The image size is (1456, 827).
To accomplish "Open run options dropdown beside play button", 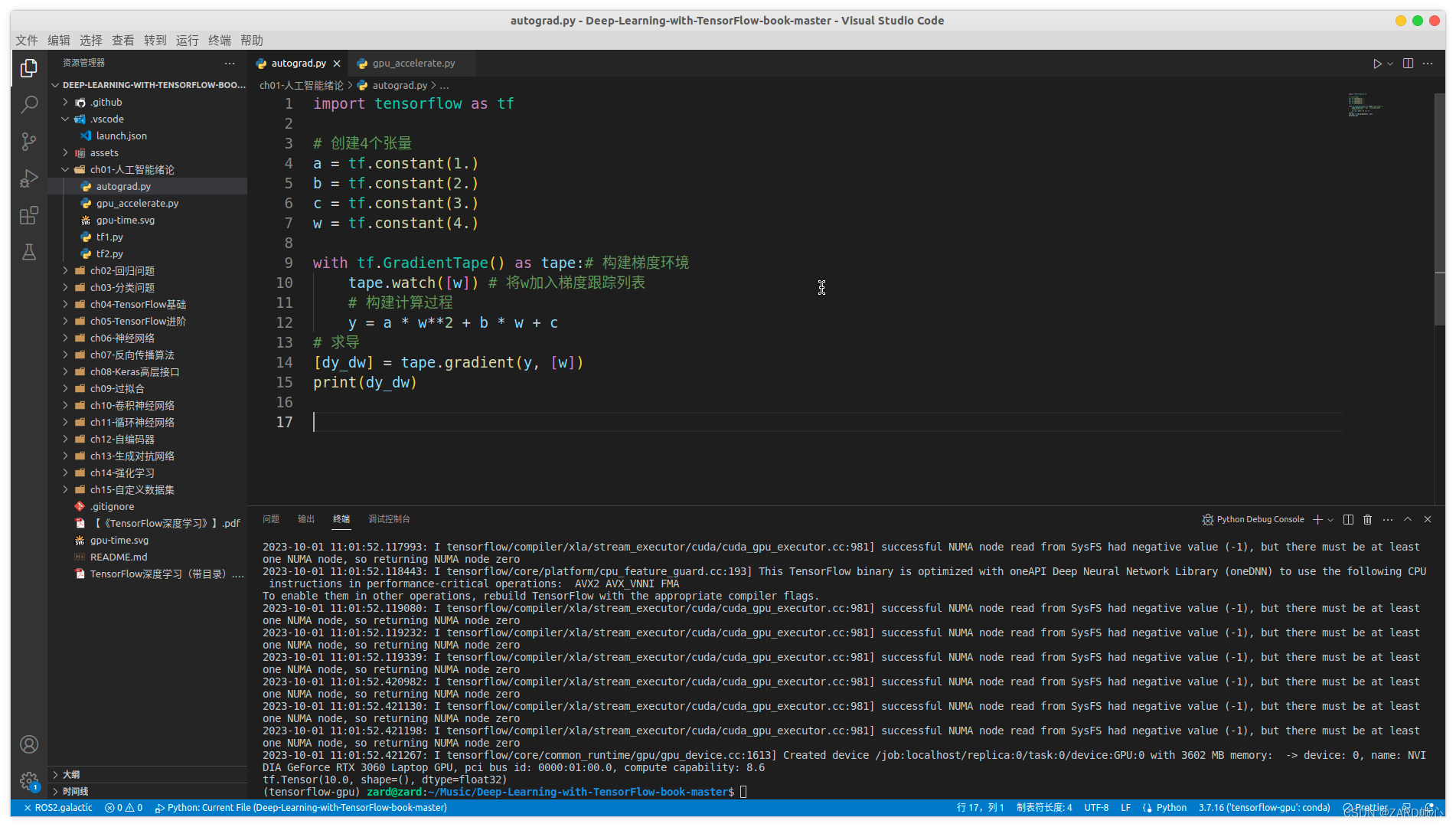I will [x=1390, y=64].
